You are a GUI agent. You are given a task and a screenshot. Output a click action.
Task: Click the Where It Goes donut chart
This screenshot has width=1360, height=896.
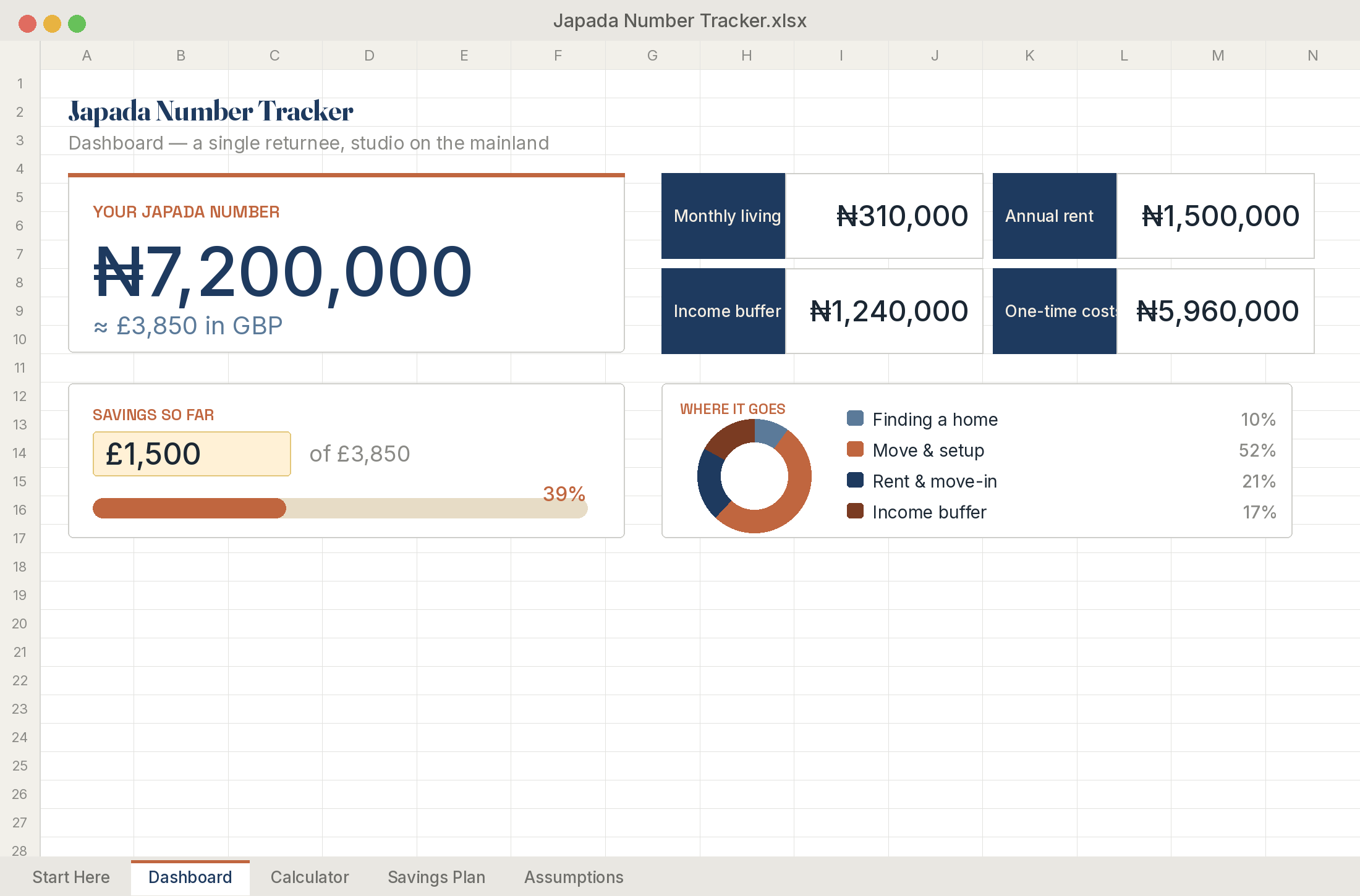754,476
